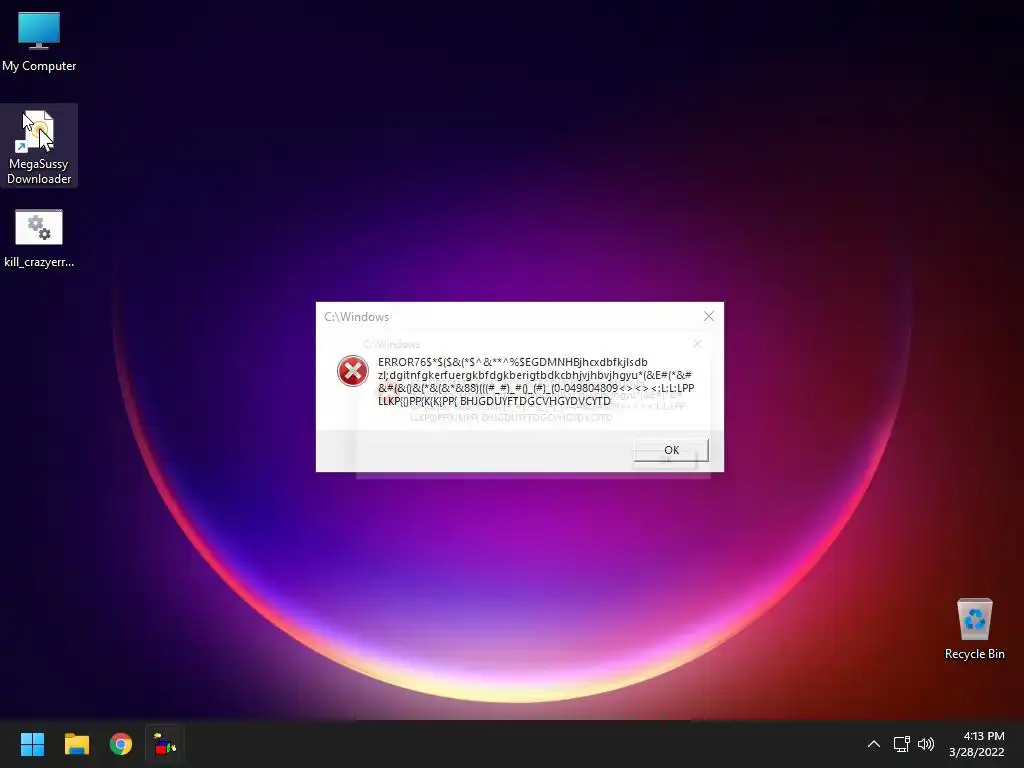Close the front C:\Windows error dialog
Image resolution: width=1024 pixels, height=768 pixels.
(x=709, y=316)
